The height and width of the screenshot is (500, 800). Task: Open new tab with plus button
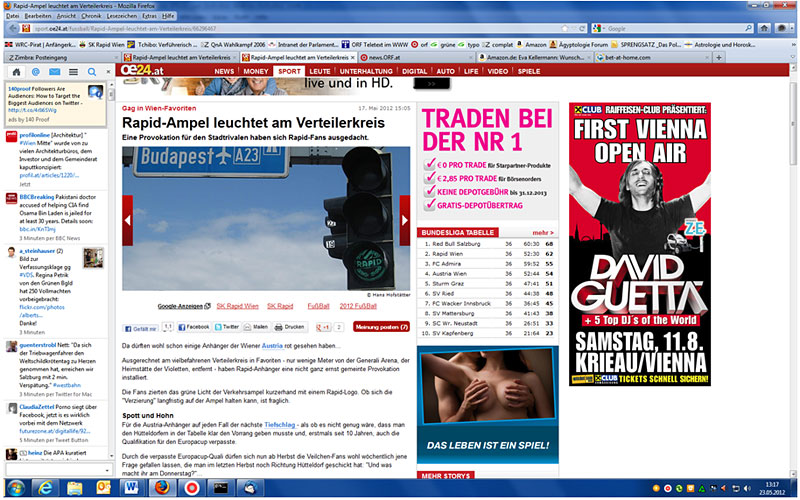tap(718, 58)
